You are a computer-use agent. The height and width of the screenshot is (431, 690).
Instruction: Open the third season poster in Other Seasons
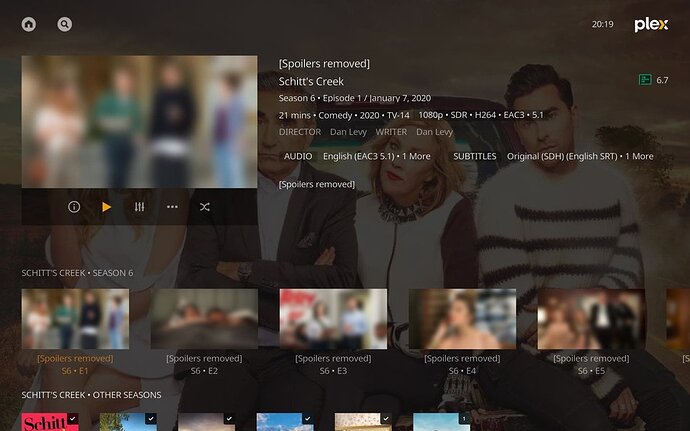point(206,422)
